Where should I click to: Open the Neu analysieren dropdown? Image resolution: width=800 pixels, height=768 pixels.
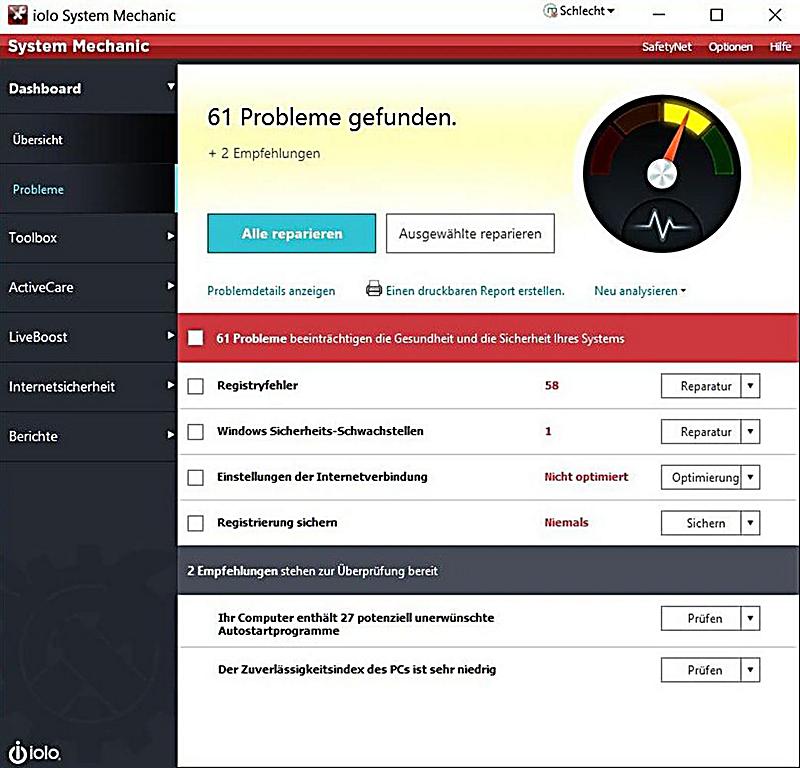pyautogui.click(x=640, y=291)
